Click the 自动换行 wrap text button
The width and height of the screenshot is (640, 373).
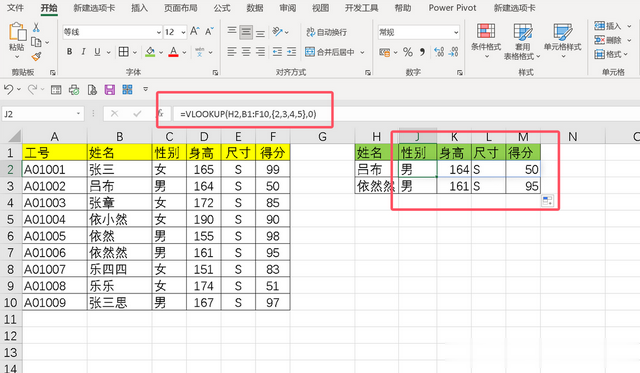pyautogui.click(x=327, y=32)
